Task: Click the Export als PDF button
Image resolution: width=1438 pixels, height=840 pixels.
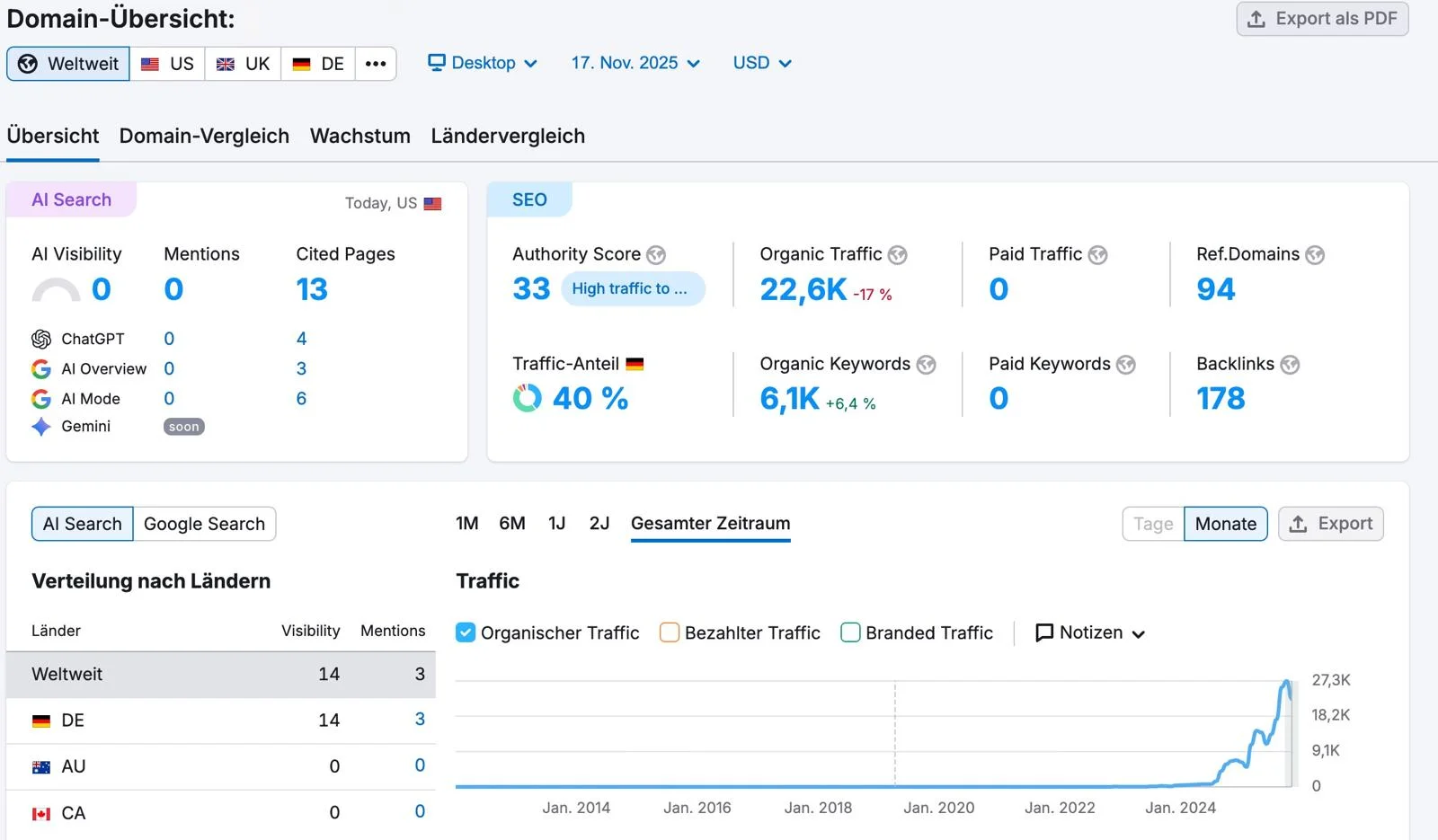Action: point(1322,19)
